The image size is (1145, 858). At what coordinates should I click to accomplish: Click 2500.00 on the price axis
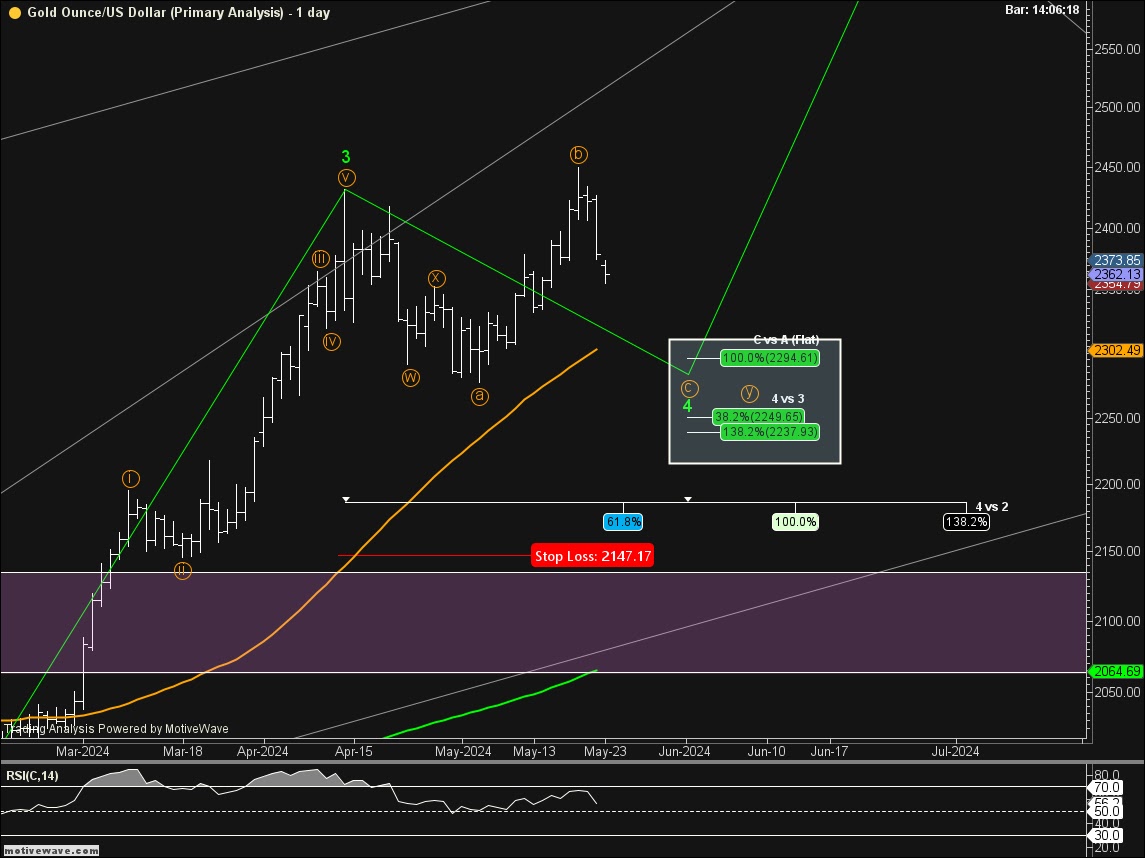(x=1117, y=107)
